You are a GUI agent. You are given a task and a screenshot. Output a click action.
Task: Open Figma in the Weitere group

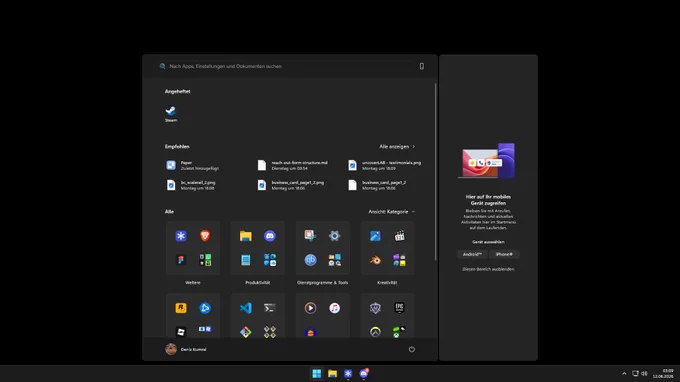point(181,260)
